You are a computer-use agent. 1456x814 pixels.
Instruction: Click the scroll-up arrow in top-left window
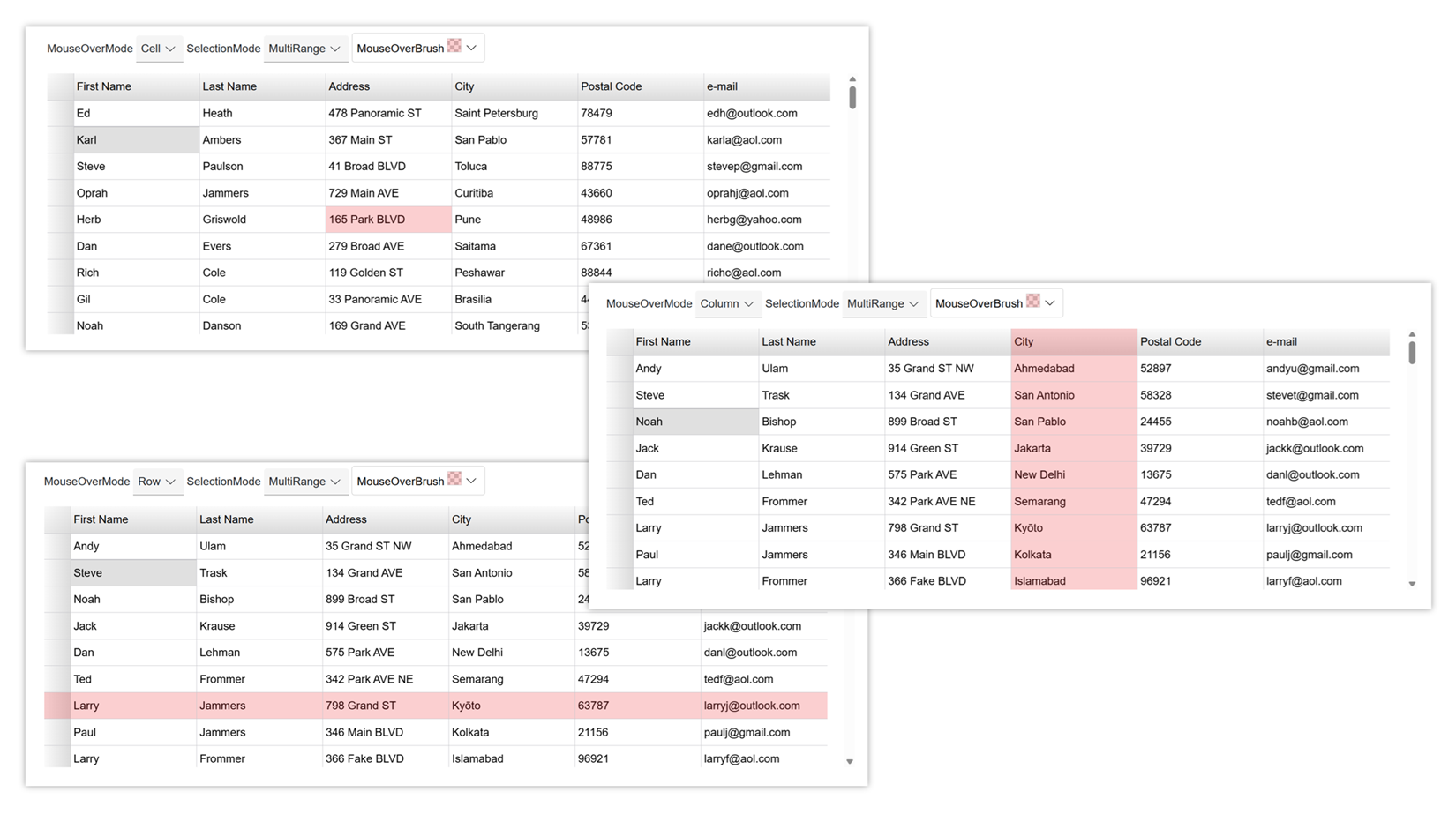point(852,79)
